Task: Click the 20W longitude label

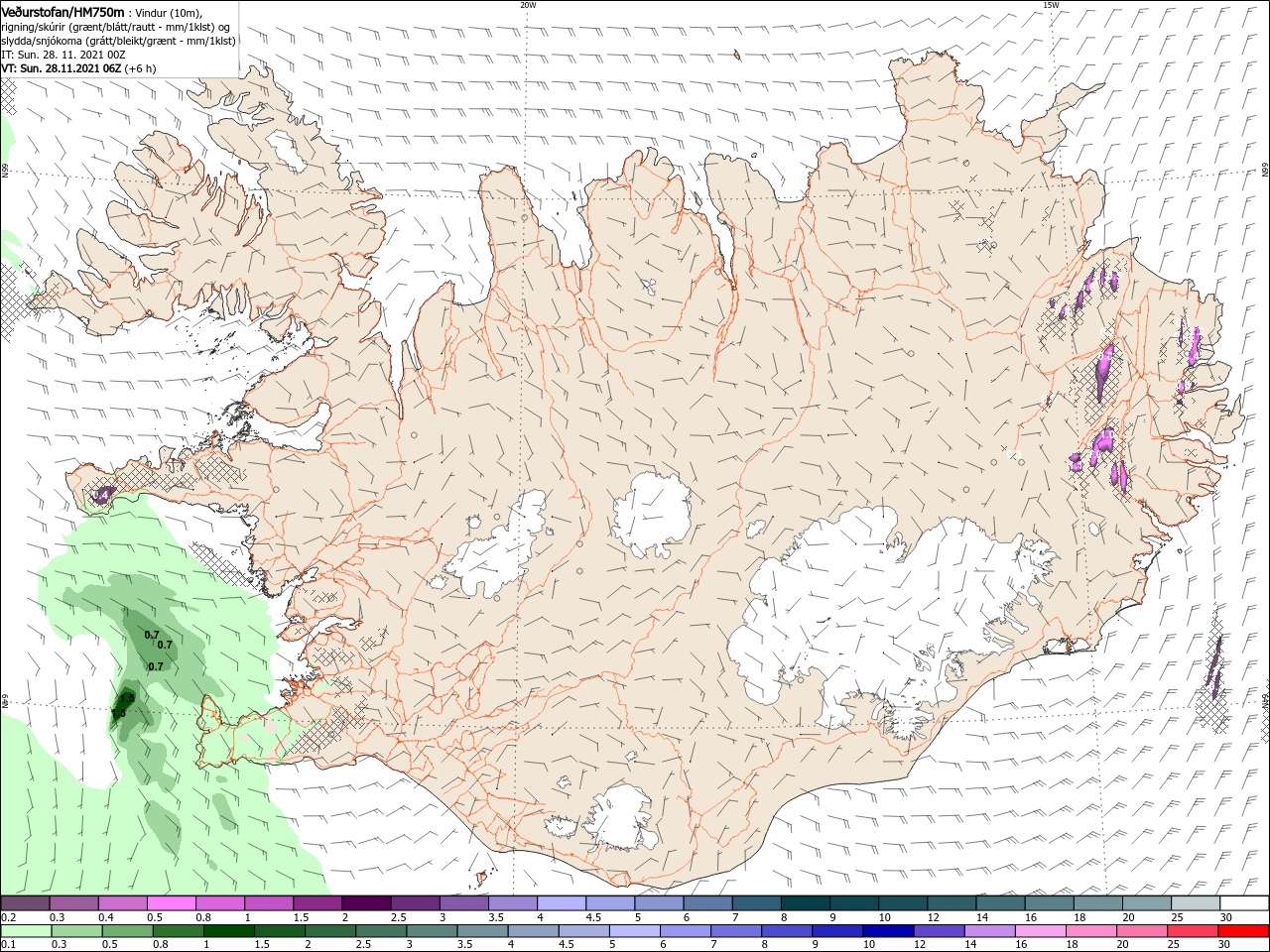Action: [528, 5]
